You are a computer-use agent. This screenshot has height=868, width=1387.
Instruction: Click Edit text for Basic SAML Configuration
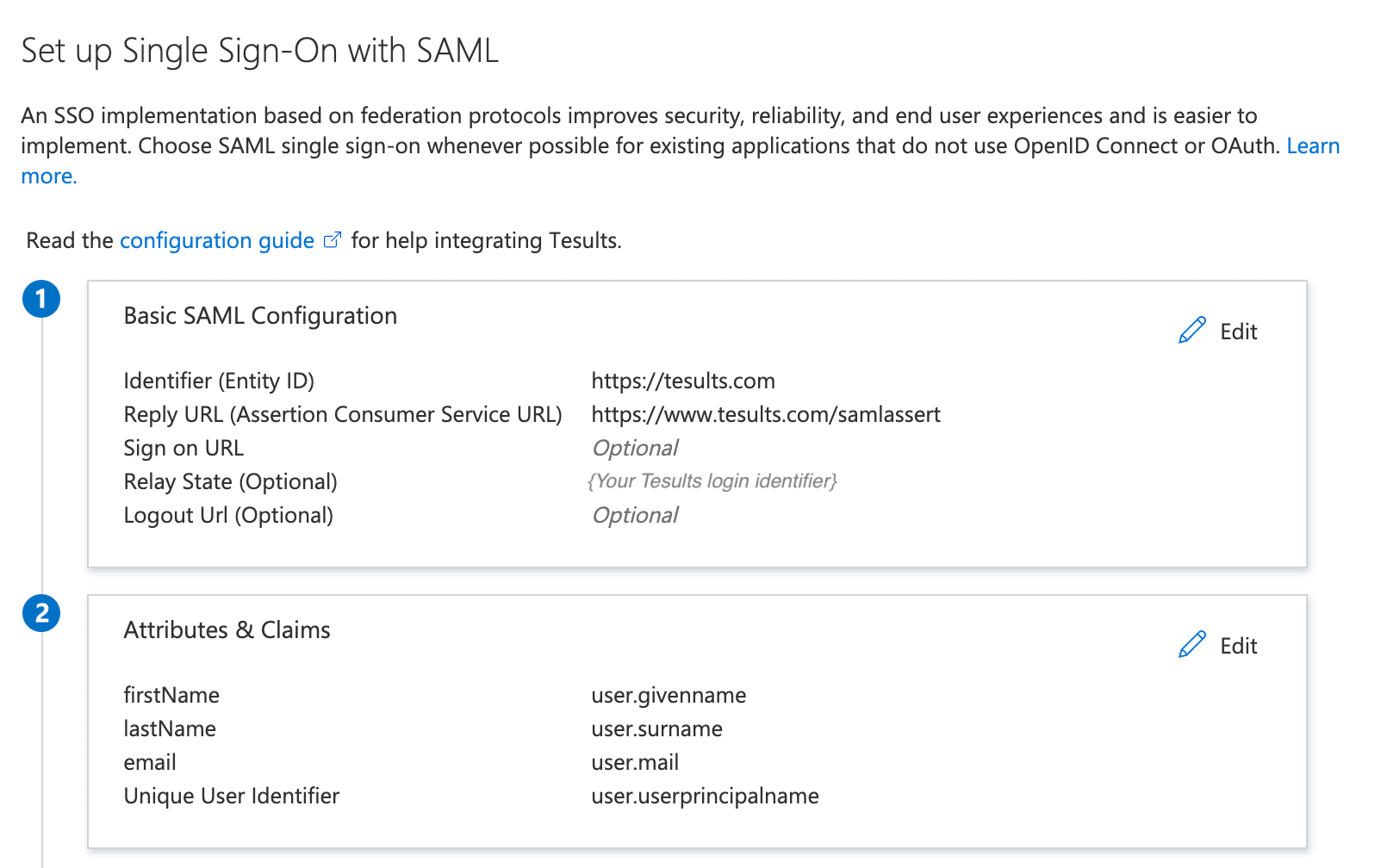point(1239,332)
